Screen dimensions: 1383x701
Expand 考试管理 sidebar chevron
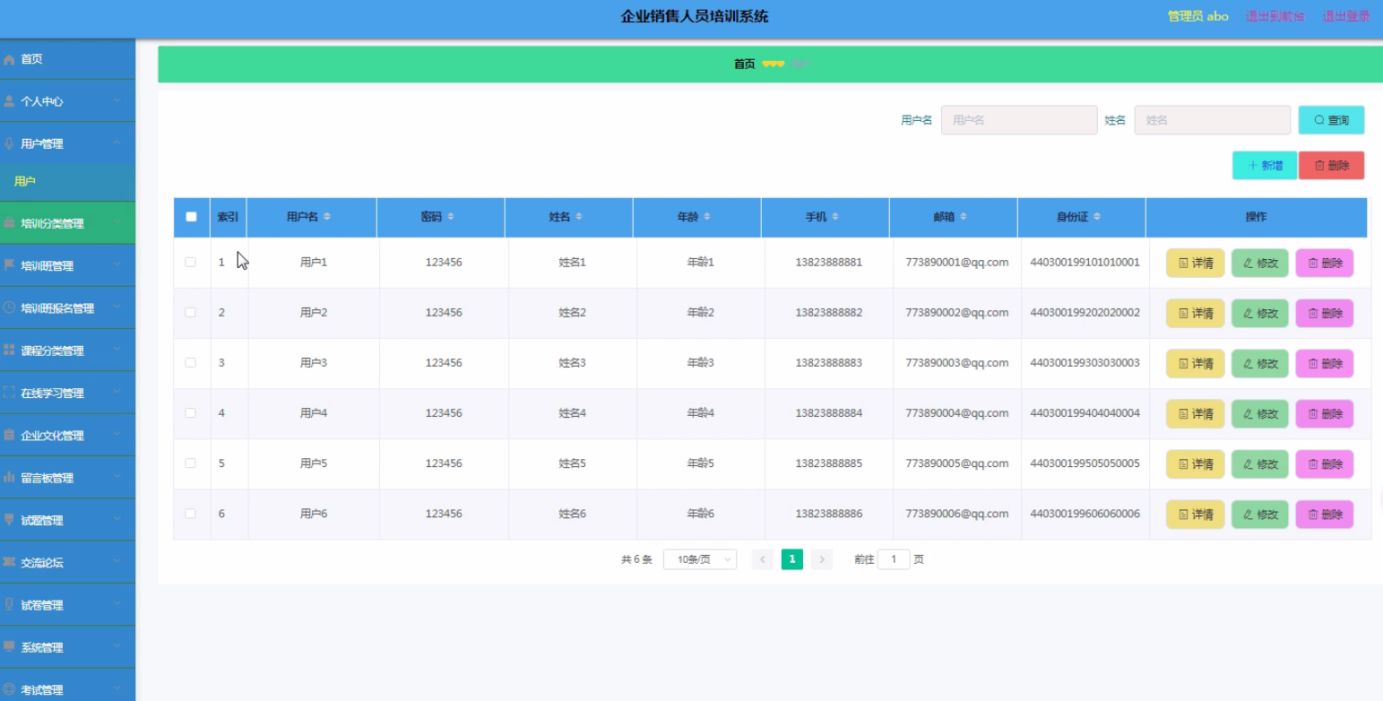118,690
